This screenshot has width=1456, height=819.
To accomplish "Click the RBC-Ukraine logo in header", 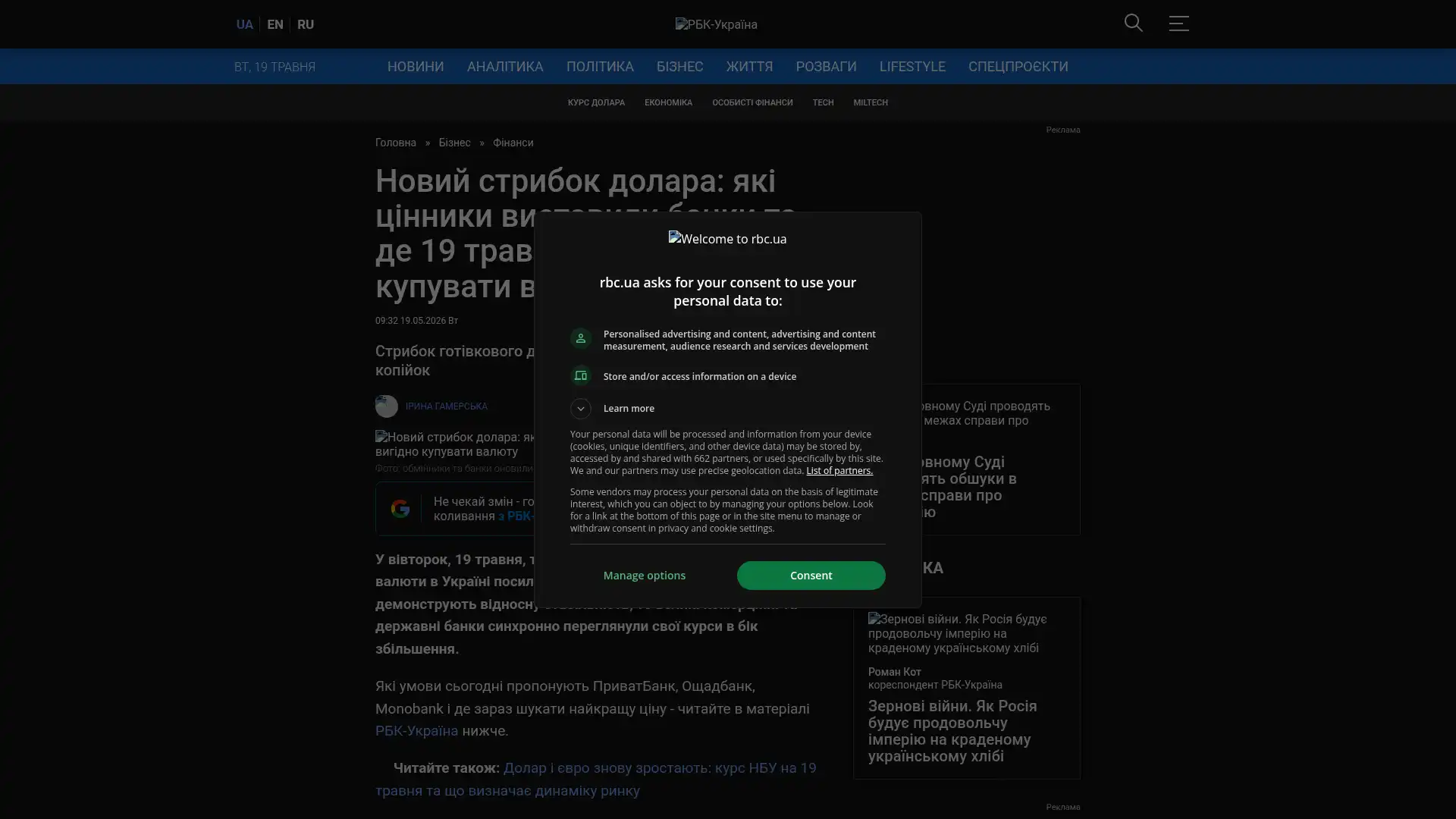I will pyautogui.click(x=716, y=24).
